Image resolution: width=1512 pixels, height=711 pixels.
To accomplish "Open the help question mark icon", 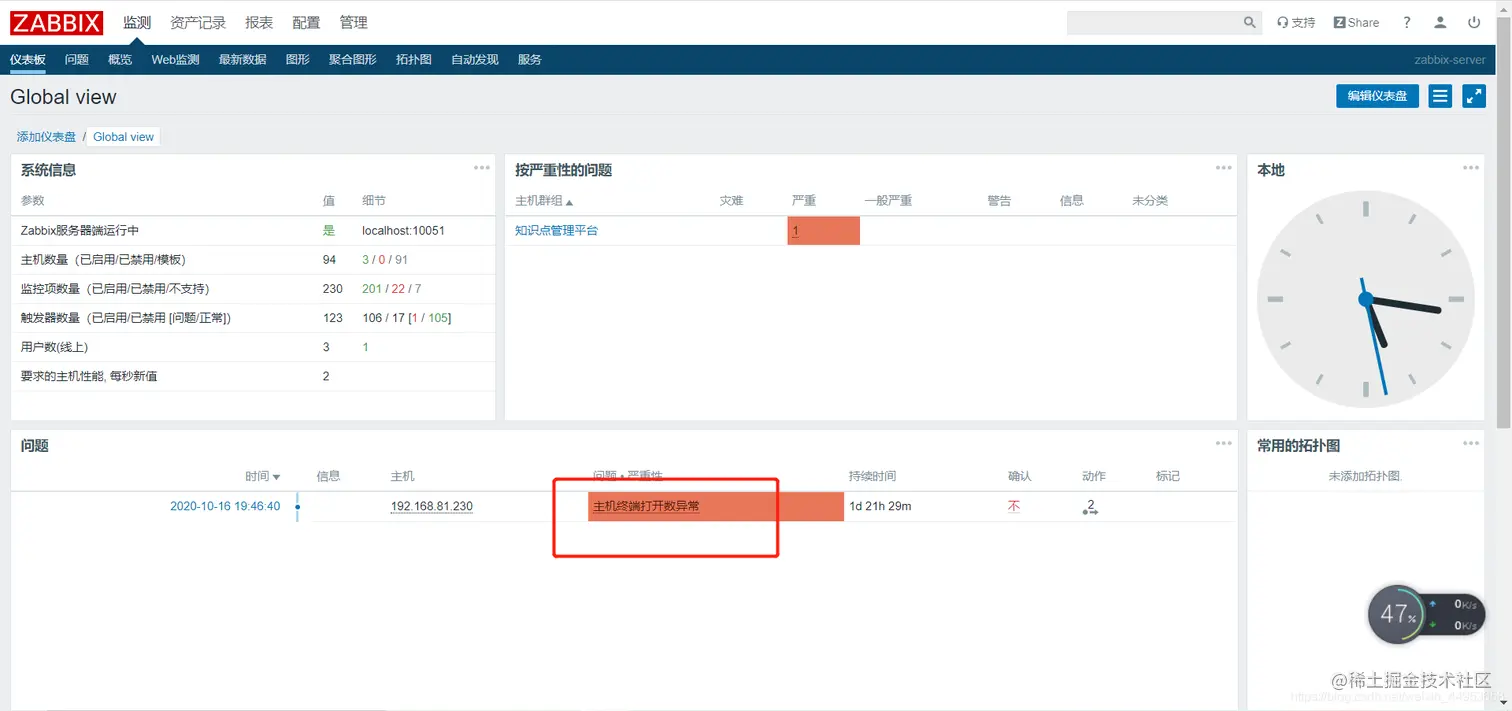I will coord(1407,22).
